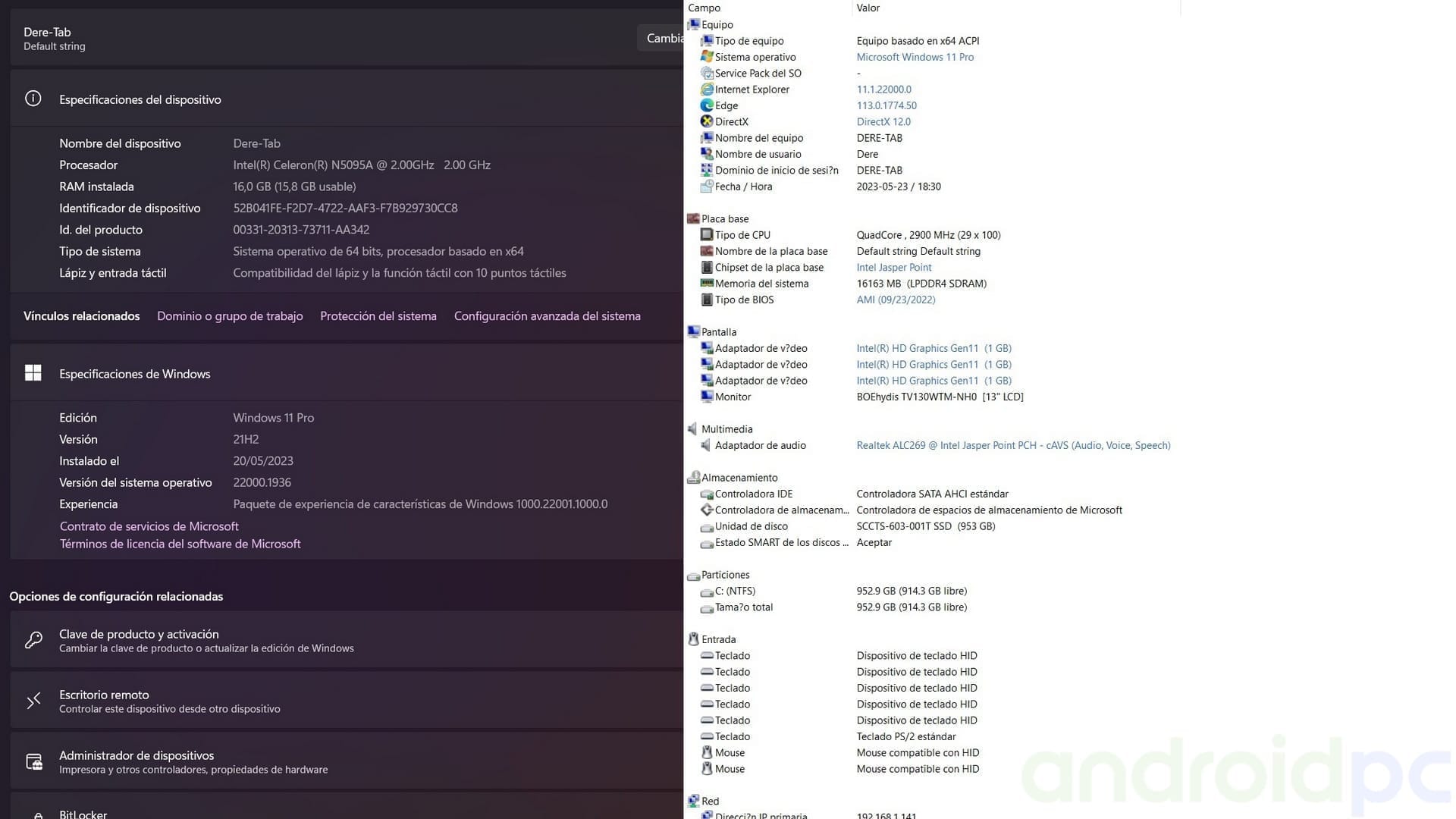
Task: Click the Chipset de la placa base icon
Action: 707,268
